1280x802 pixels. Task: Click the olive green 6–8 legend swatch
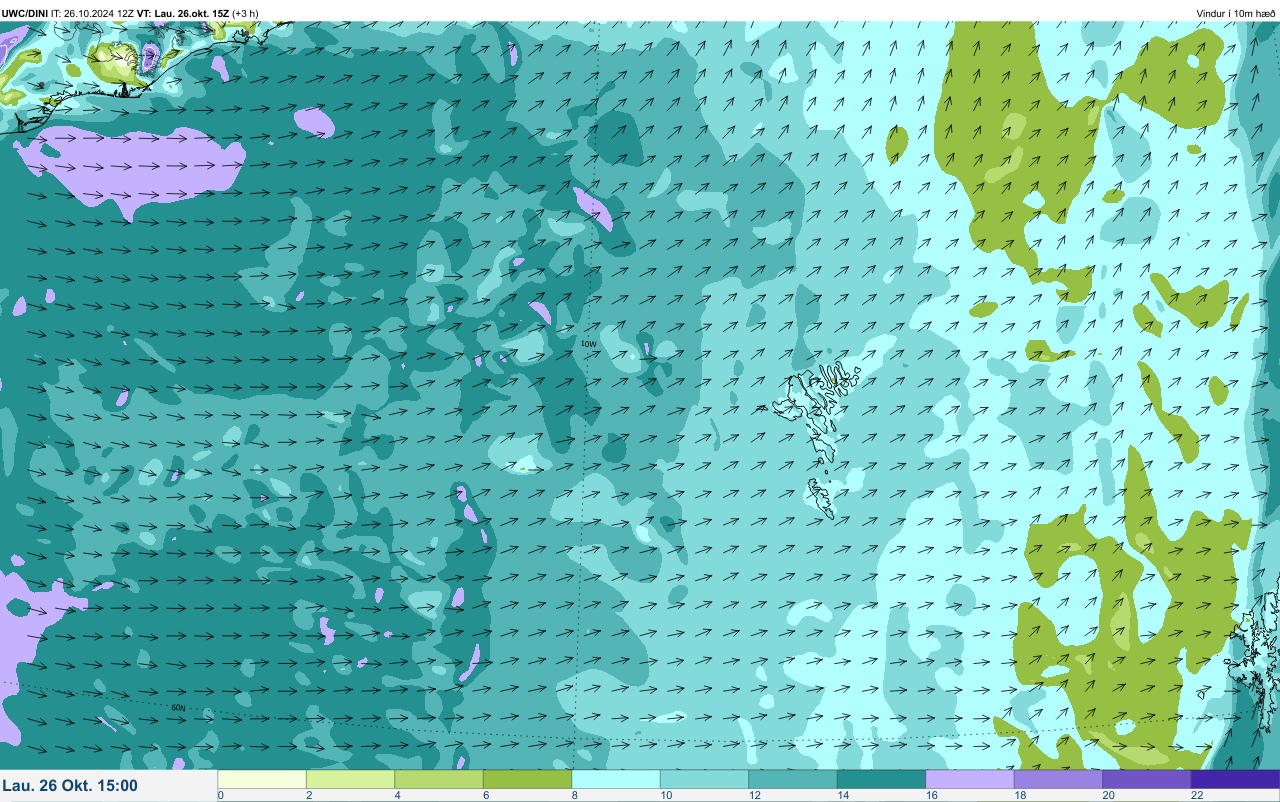[527, 779]
